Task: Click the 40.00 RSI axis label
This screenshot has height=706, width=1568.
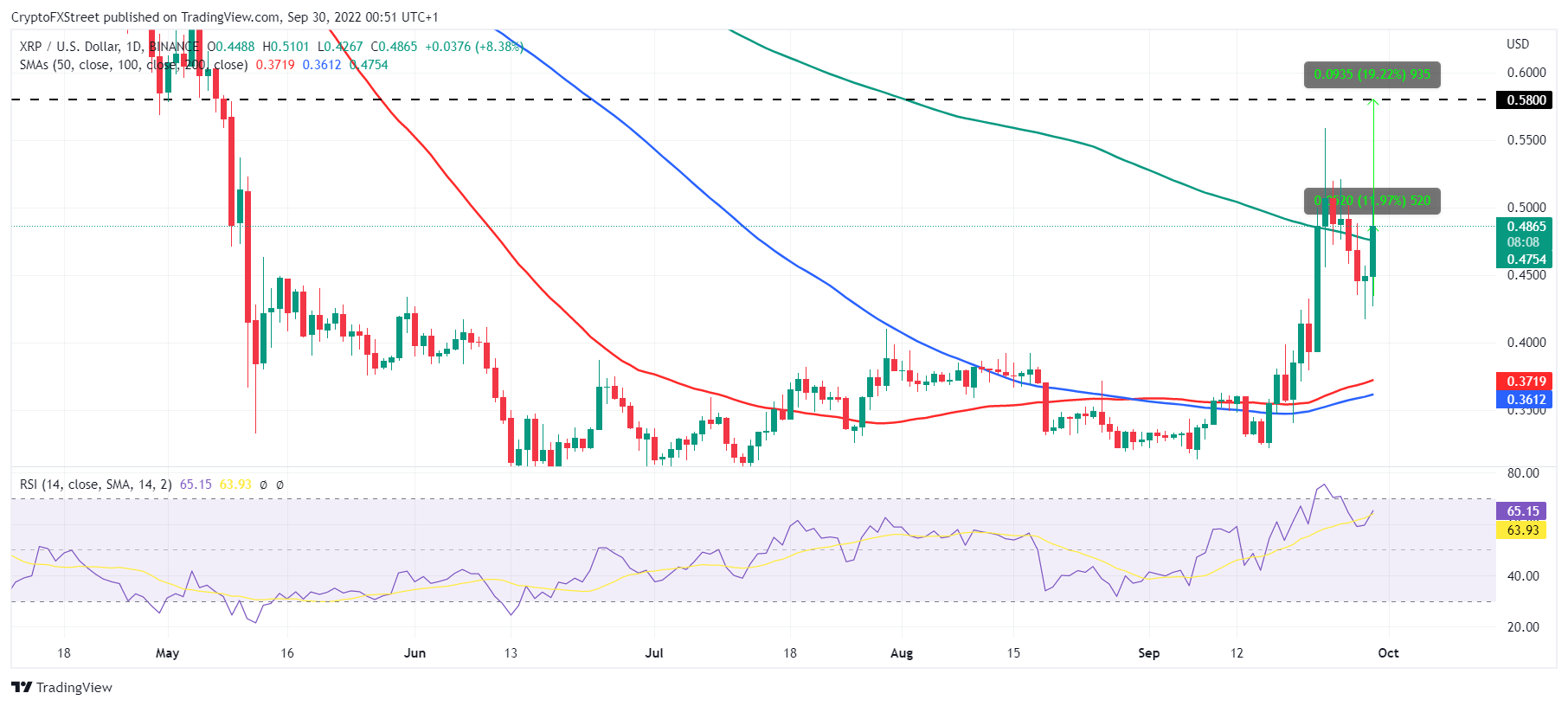Action: (1523, 576)
